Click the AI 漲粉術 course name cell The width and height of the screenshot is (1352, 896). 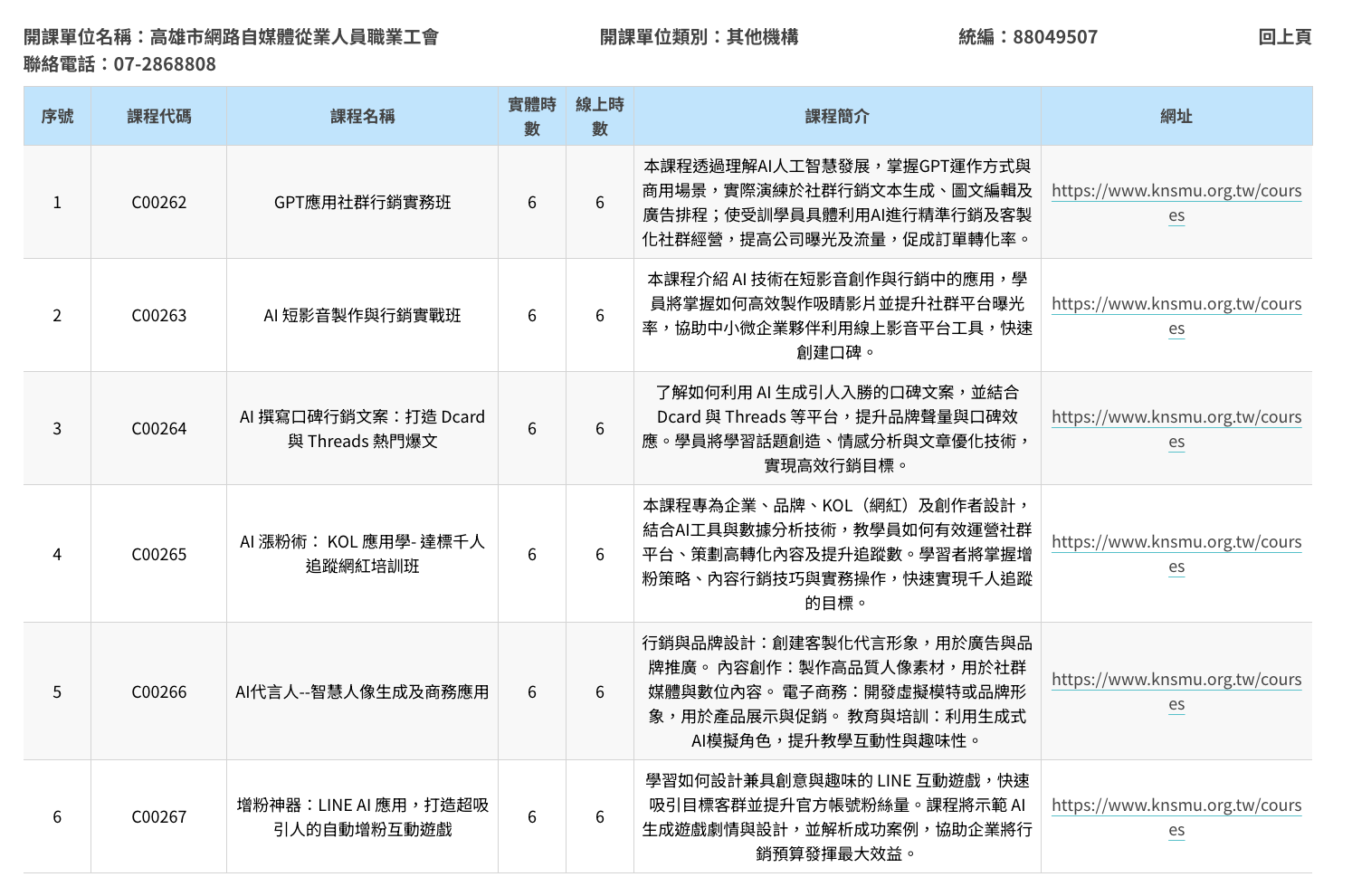coord(362,554)
